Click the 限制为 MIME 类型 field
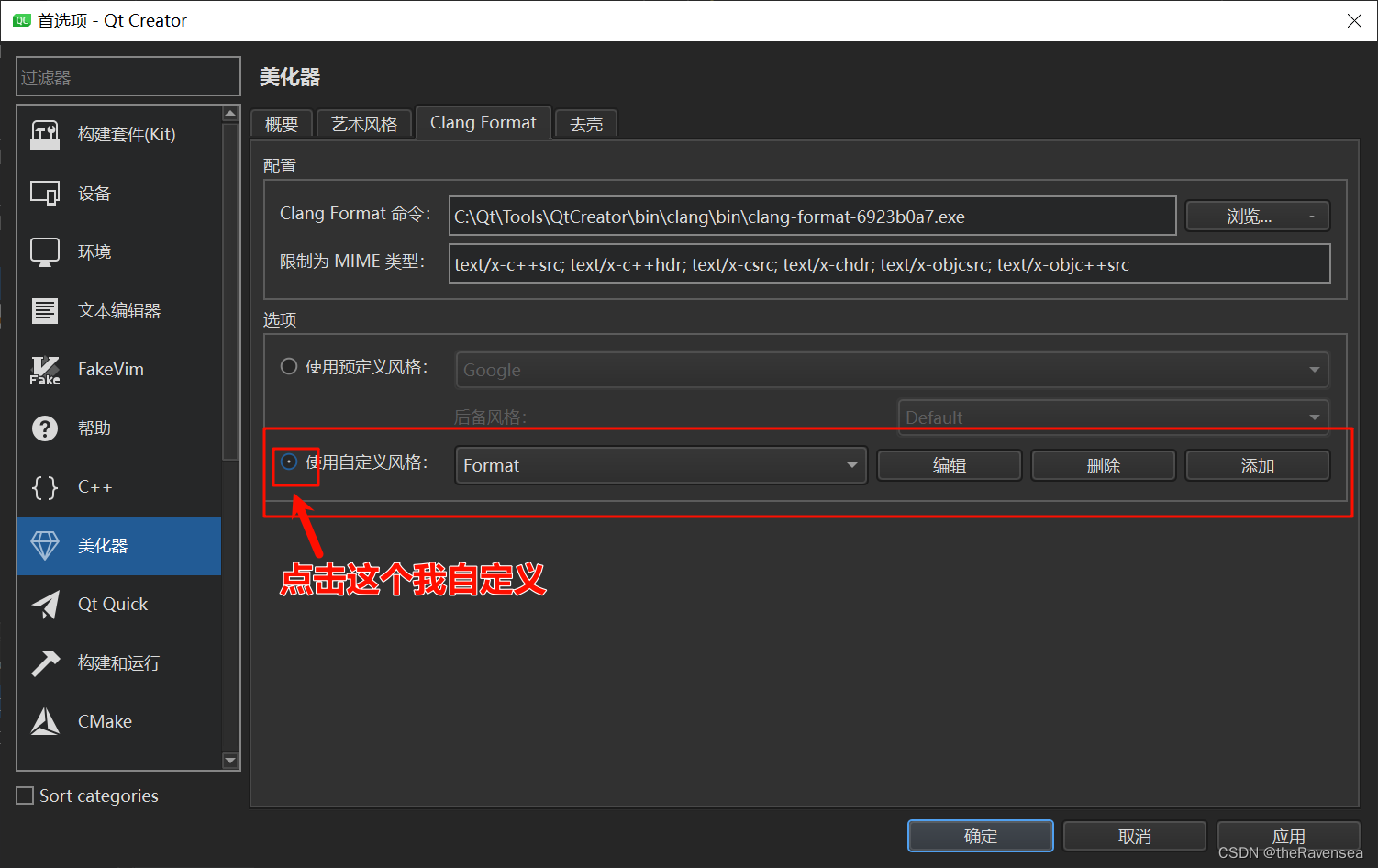Viewport: 1378px width, 868px height. [x=890, y=264]
